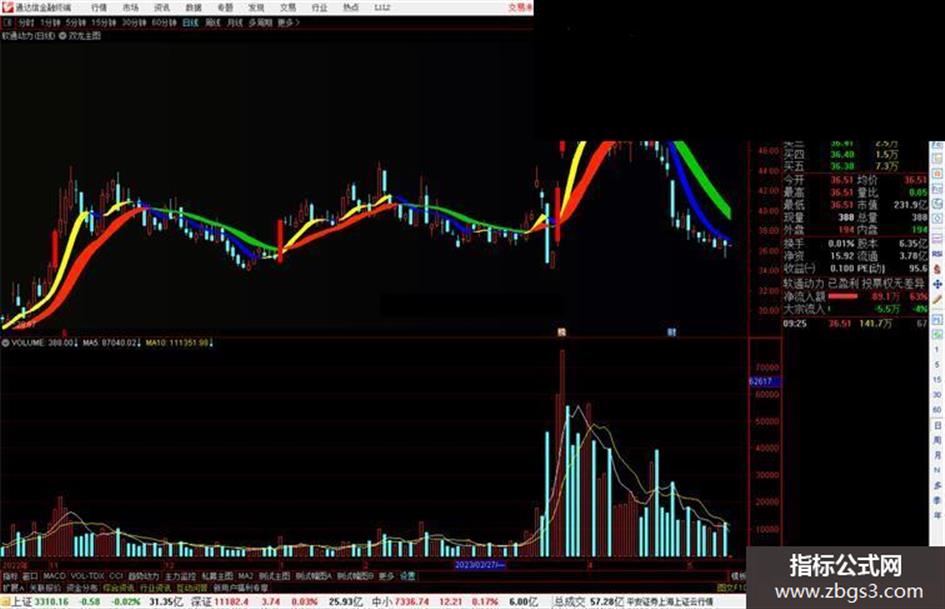Open the 互动问答 tab
This screenshot has height=609, width=945.
tap(192, 587)
